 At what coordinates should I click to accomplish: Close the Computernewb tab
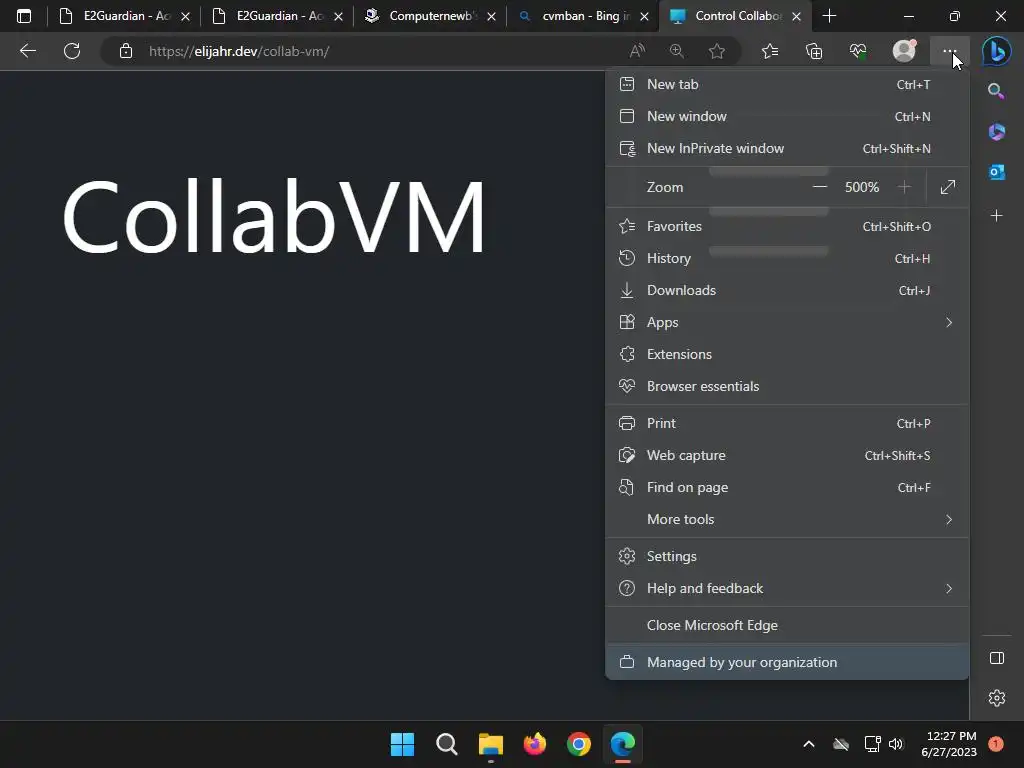(x=491, y=16)
